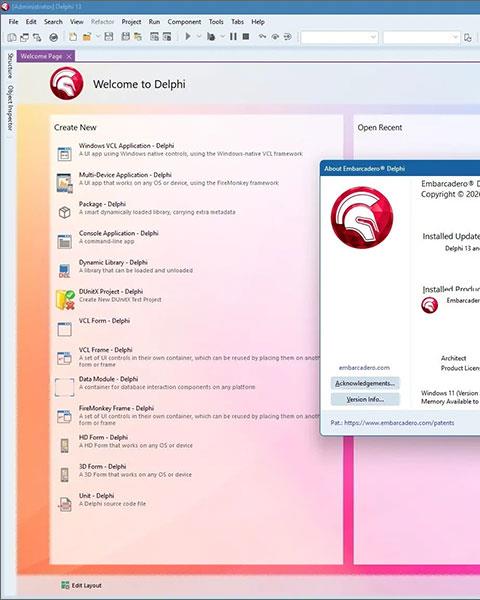480x600 pixels.
Task: Click the Save All toolbar icon
Action: [x=126, y=37]
